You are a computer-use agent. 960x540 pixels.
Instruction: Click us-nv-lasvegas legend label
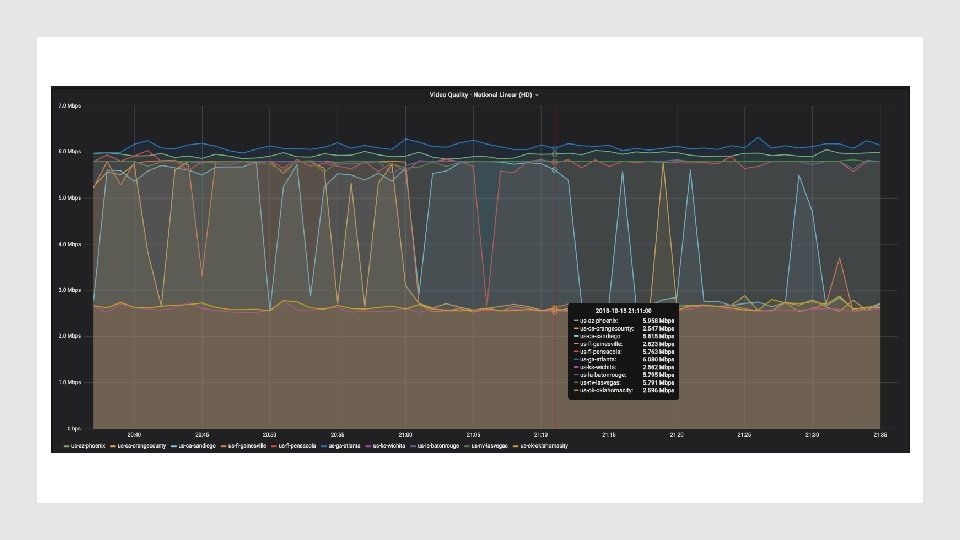tap(489, 446)
